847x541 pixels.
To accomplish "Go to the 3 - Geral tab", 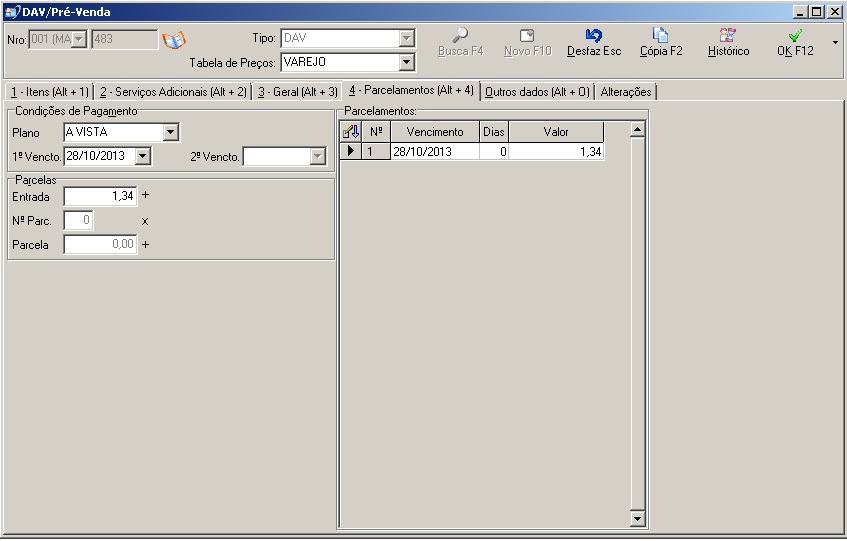I will click(297, 92).
